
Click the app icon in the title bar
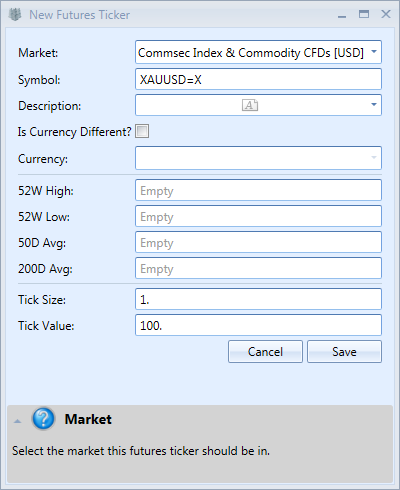click(15, 15)
